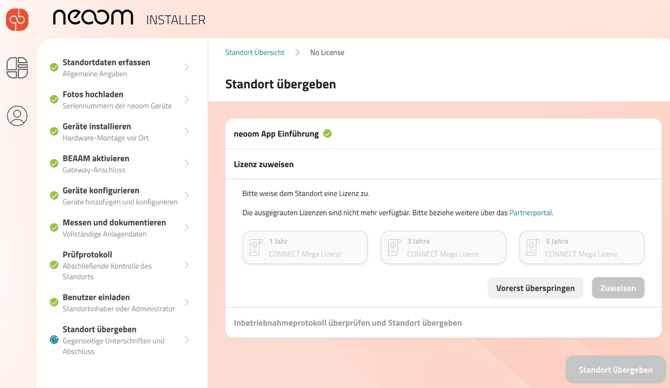This screenshot has height=388, width=670.
Task: Select the 1 Jahr CONNECT Mega Lizenz
Action: coord(305,247)
